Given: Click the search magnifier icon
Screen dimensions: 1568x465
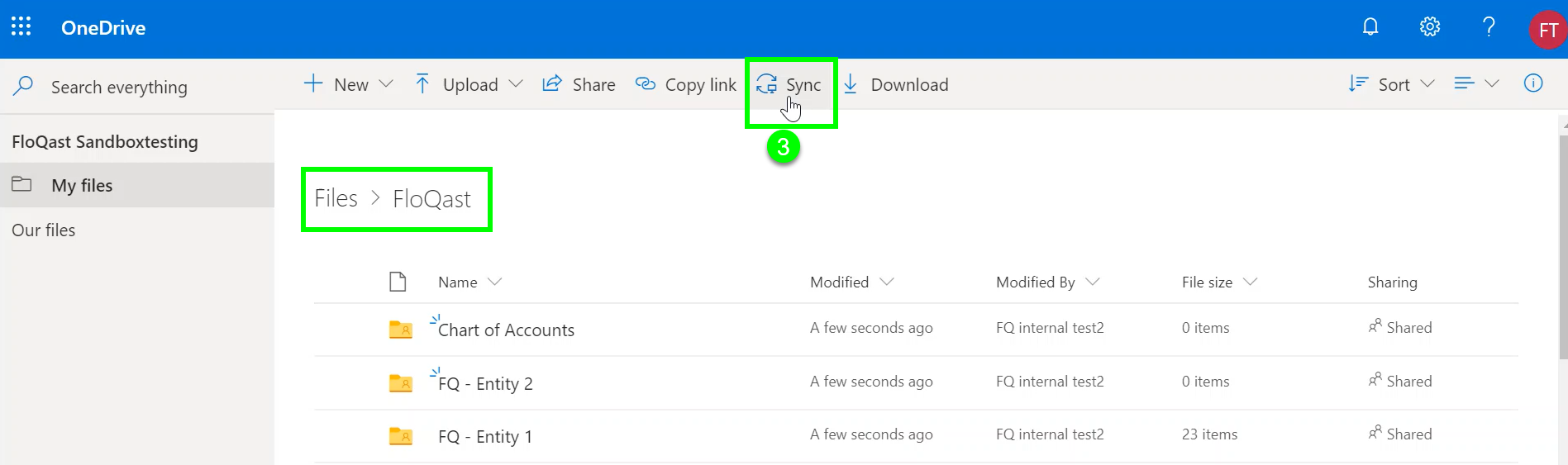Looking at the screenshot, I should (24, 86).
